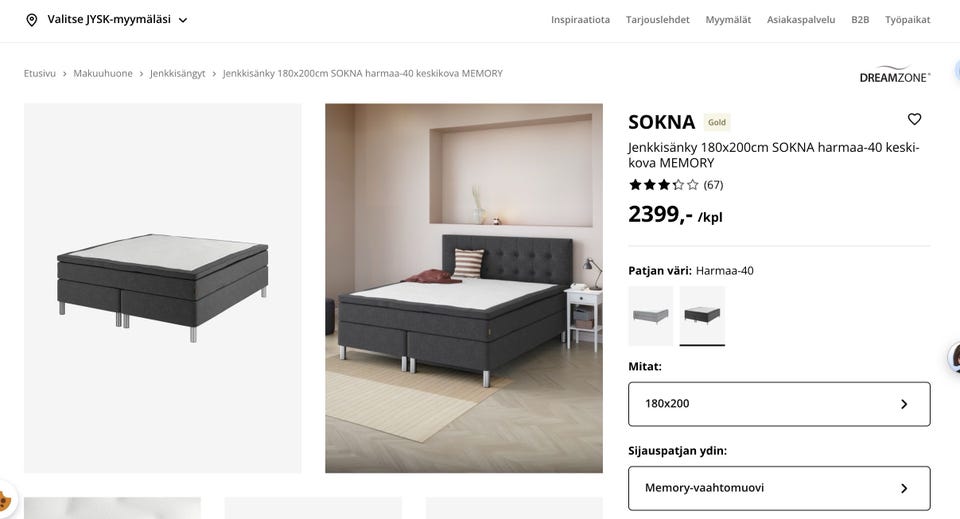Open Memory-vaahtomuovi core selector
Image resolution: width=960 pixels, height=519 pixels.
(779, 488)
